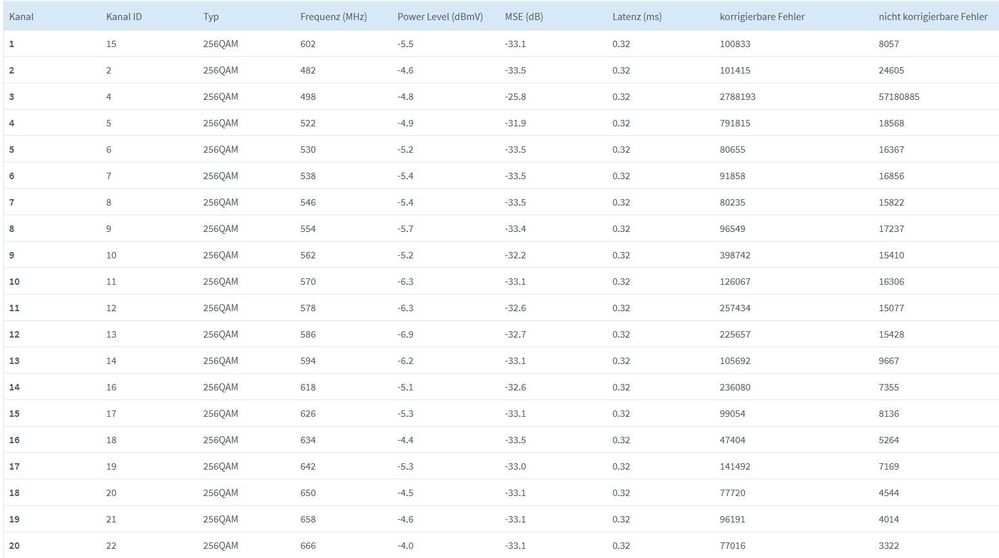The width and height of the screenshot is (999, 558).
Task: Click the -25.8 MSE value
Action: [517, 97]
